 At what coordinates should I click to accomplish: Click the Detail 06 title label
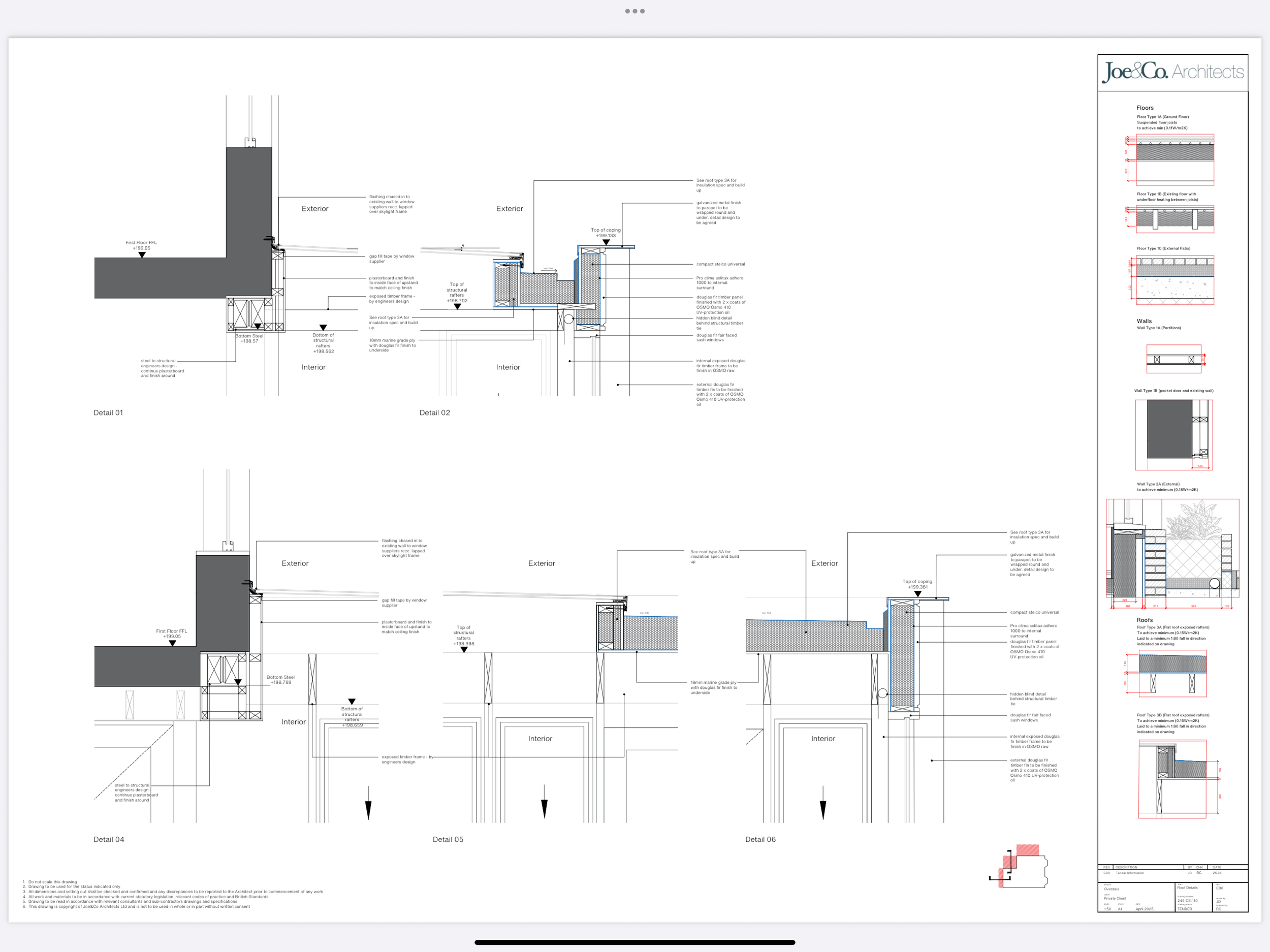click(x=760, y=839)
